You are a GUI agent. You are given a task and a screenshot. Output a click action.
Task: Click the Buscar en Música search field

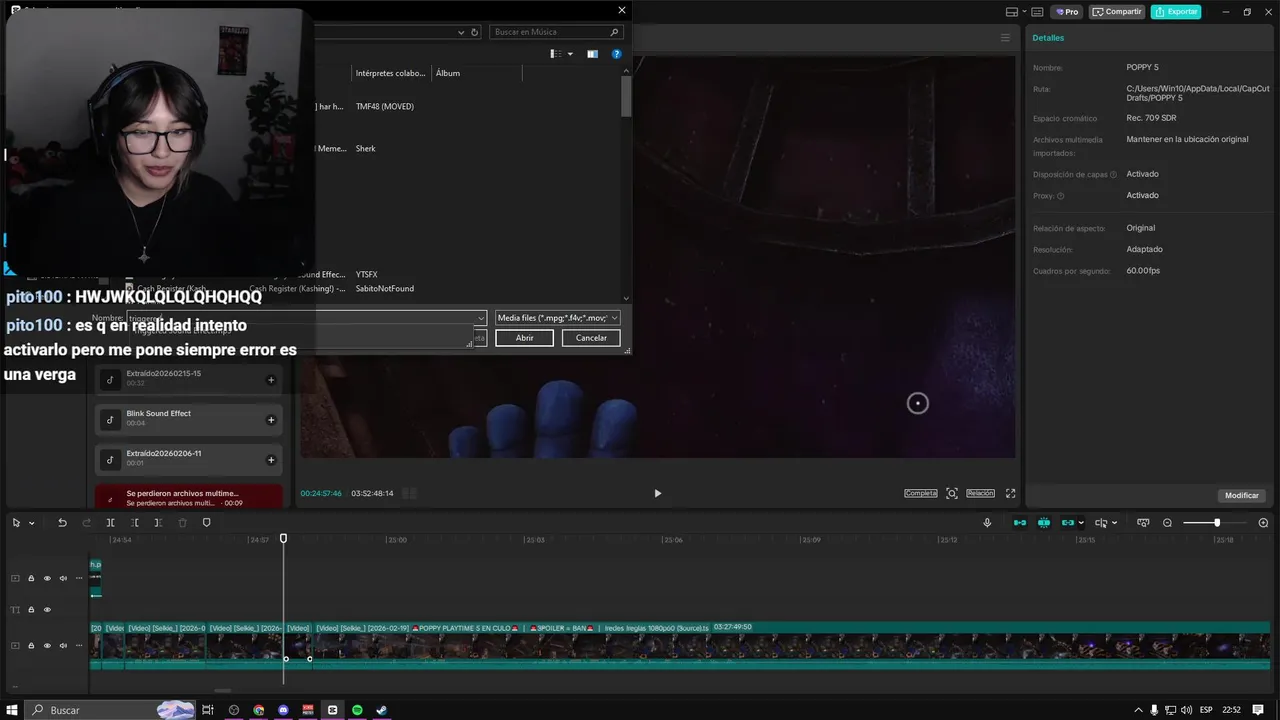click(557, 32)
